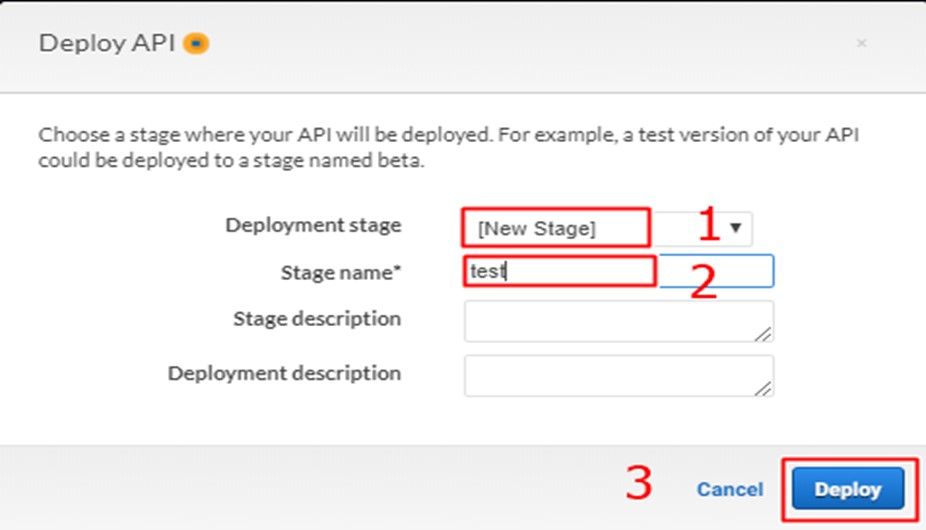Click the Deployment stage label
The height and width of the screenshot is (530, 926).
pyautogui.click(x=313, y=225)
